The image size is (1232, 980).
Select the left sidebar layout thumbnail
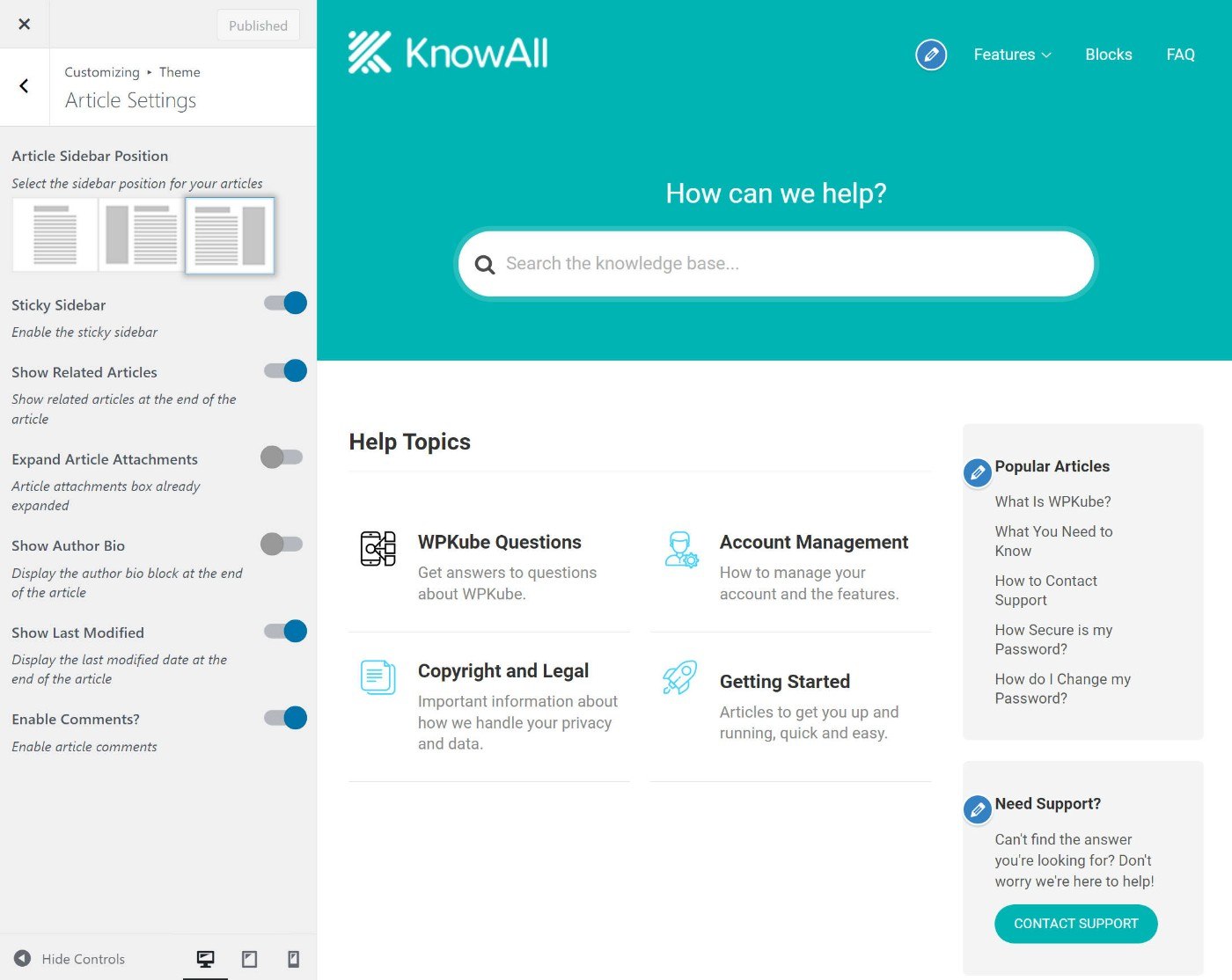(x=142, y=236)
